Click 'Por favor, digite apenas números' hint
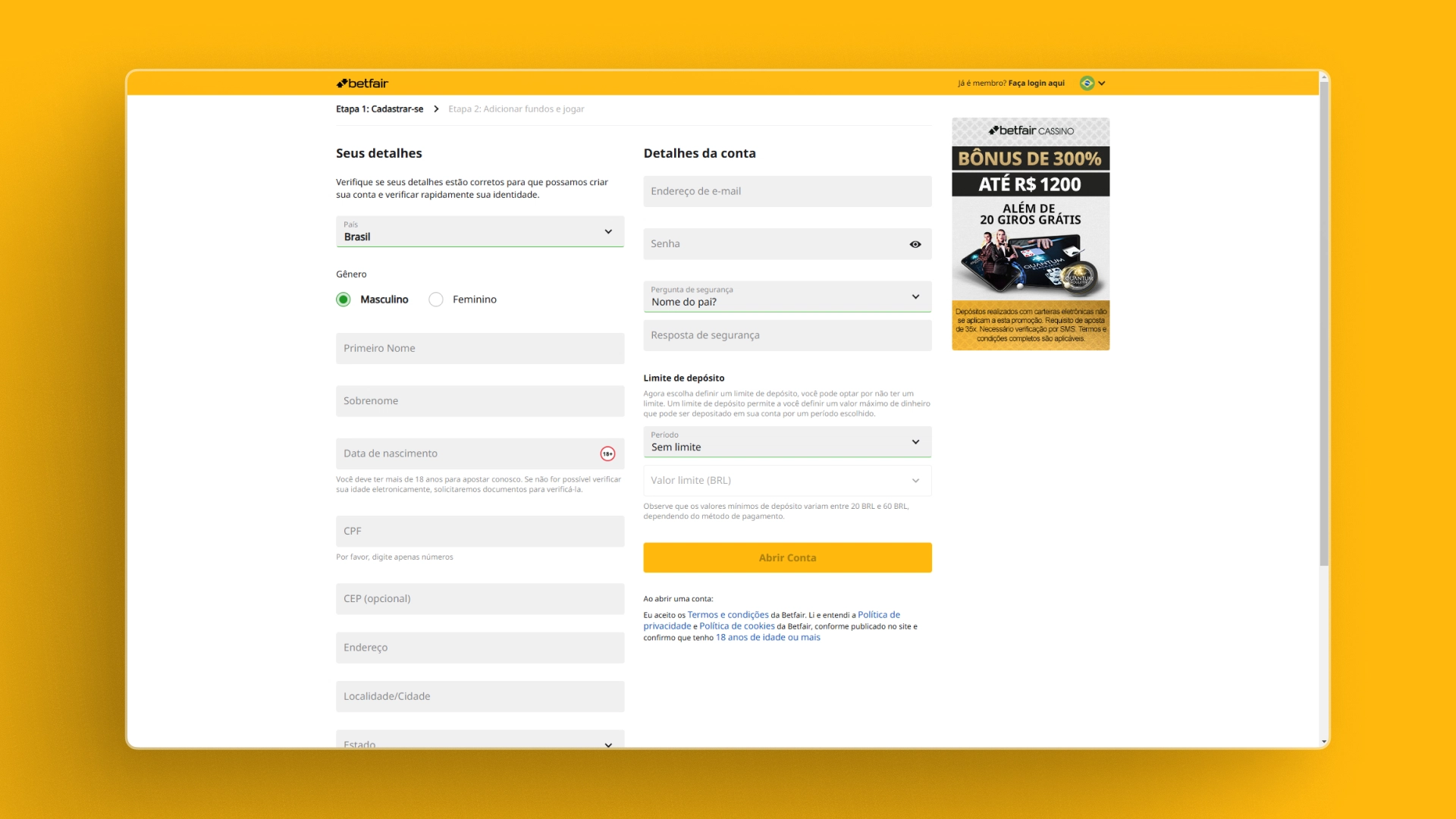The image size is (1456, 819). 394,557
